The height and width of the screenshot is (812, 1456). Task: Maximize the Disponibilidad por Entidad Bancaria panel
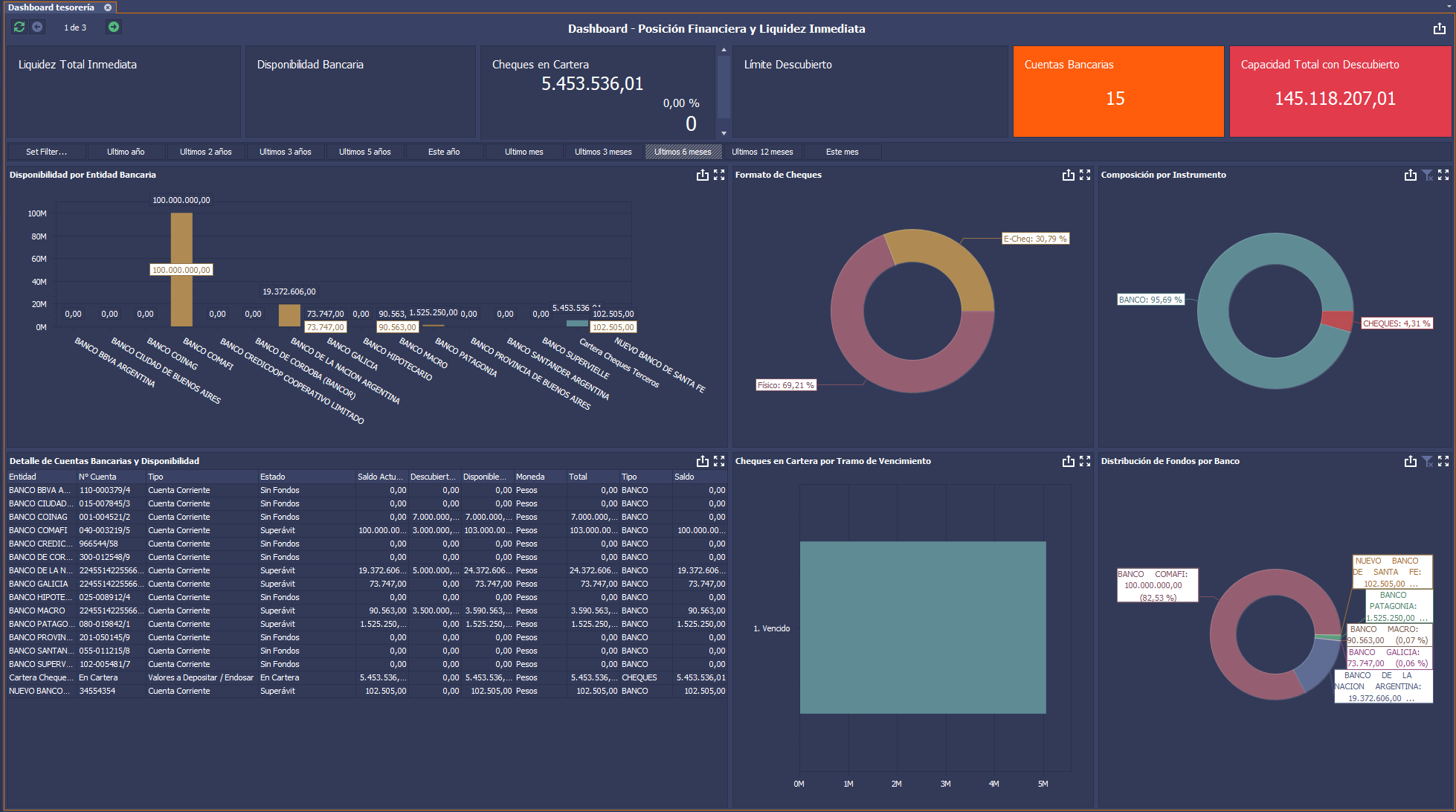click(x=719, y=175)
